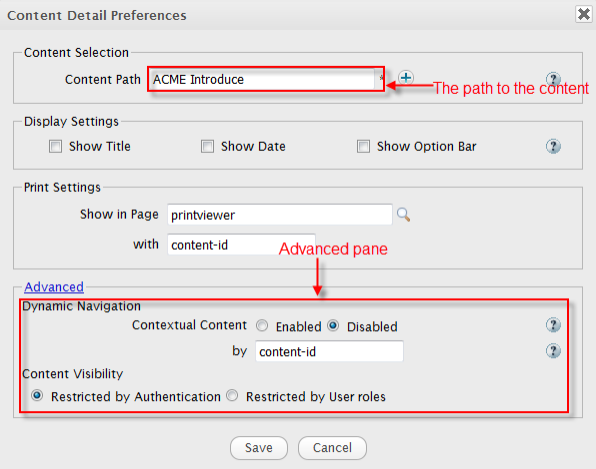Close the Content Detail Preferences dialog
The width and height of the screenshot is (596, 469).
[583, 14]
